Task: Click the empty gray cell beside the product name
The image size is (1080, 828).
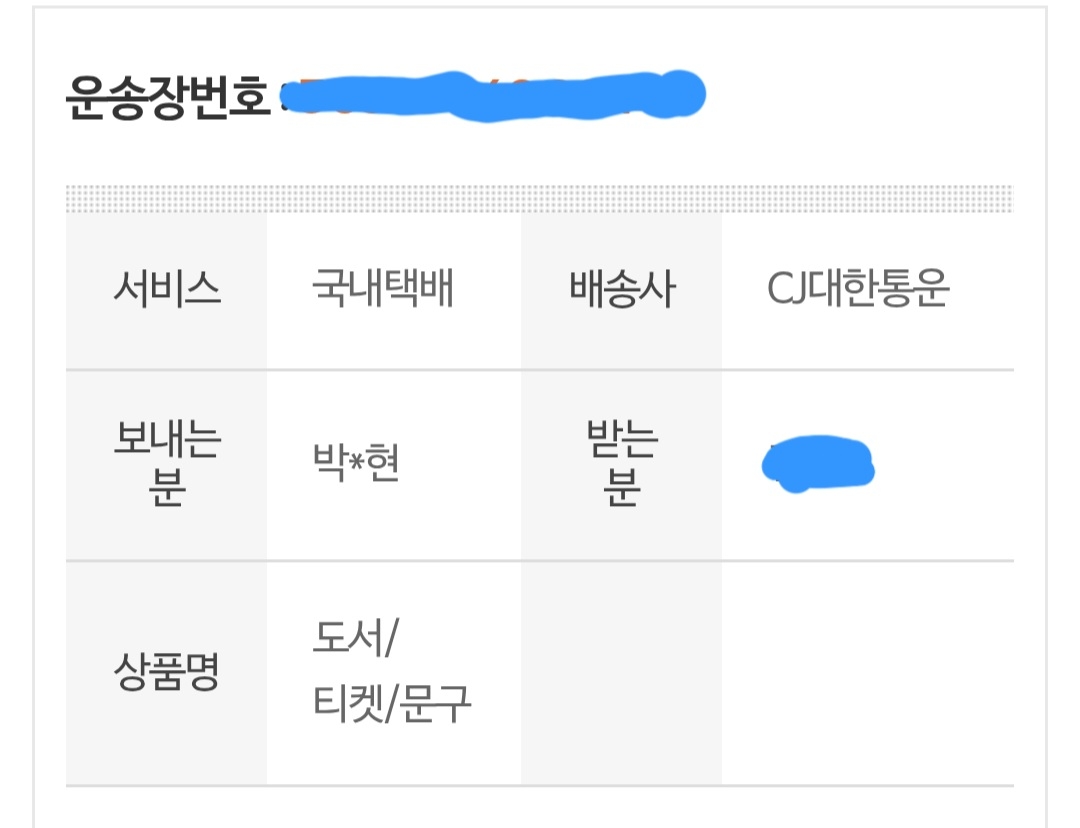Action: [621, 673]
